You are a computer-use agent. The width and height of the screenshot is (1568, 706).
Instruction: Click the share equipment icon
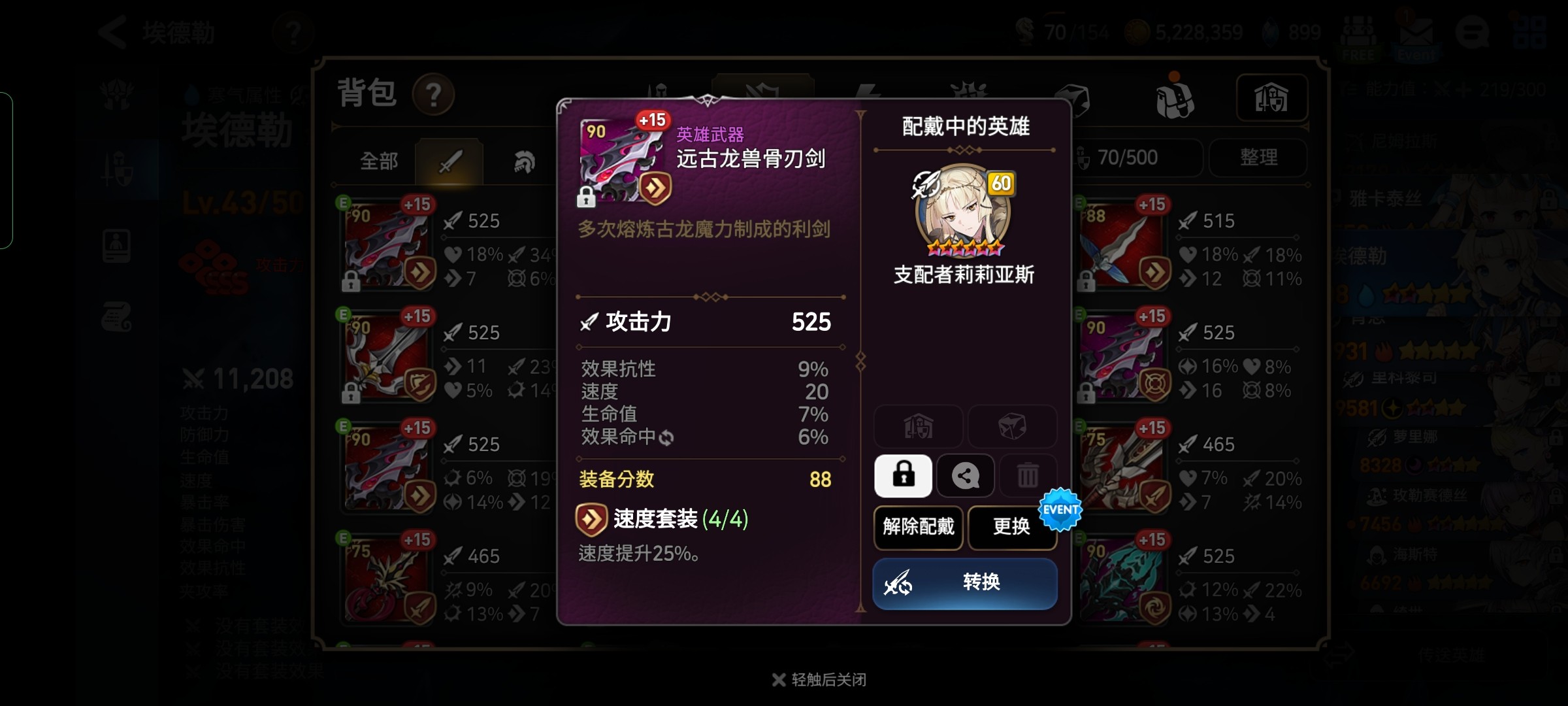[965, 475]
